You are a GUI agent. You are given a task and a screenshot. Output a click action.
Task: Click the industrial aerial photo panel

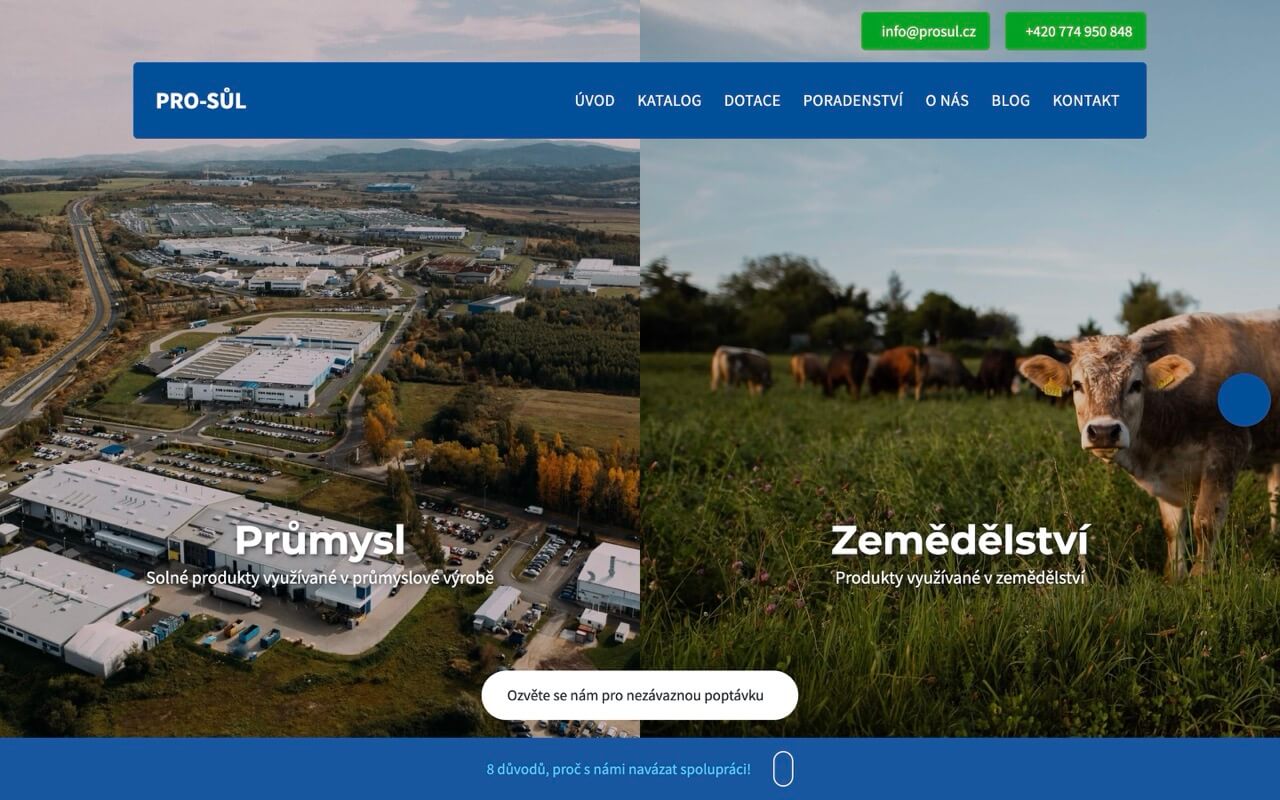(x=320, y=350)
